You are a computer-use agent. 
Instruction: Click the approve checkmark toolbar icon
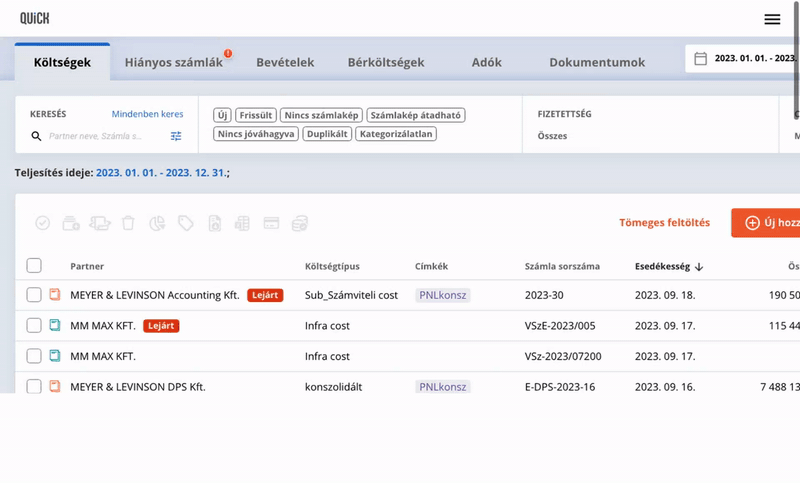[42, 223]
